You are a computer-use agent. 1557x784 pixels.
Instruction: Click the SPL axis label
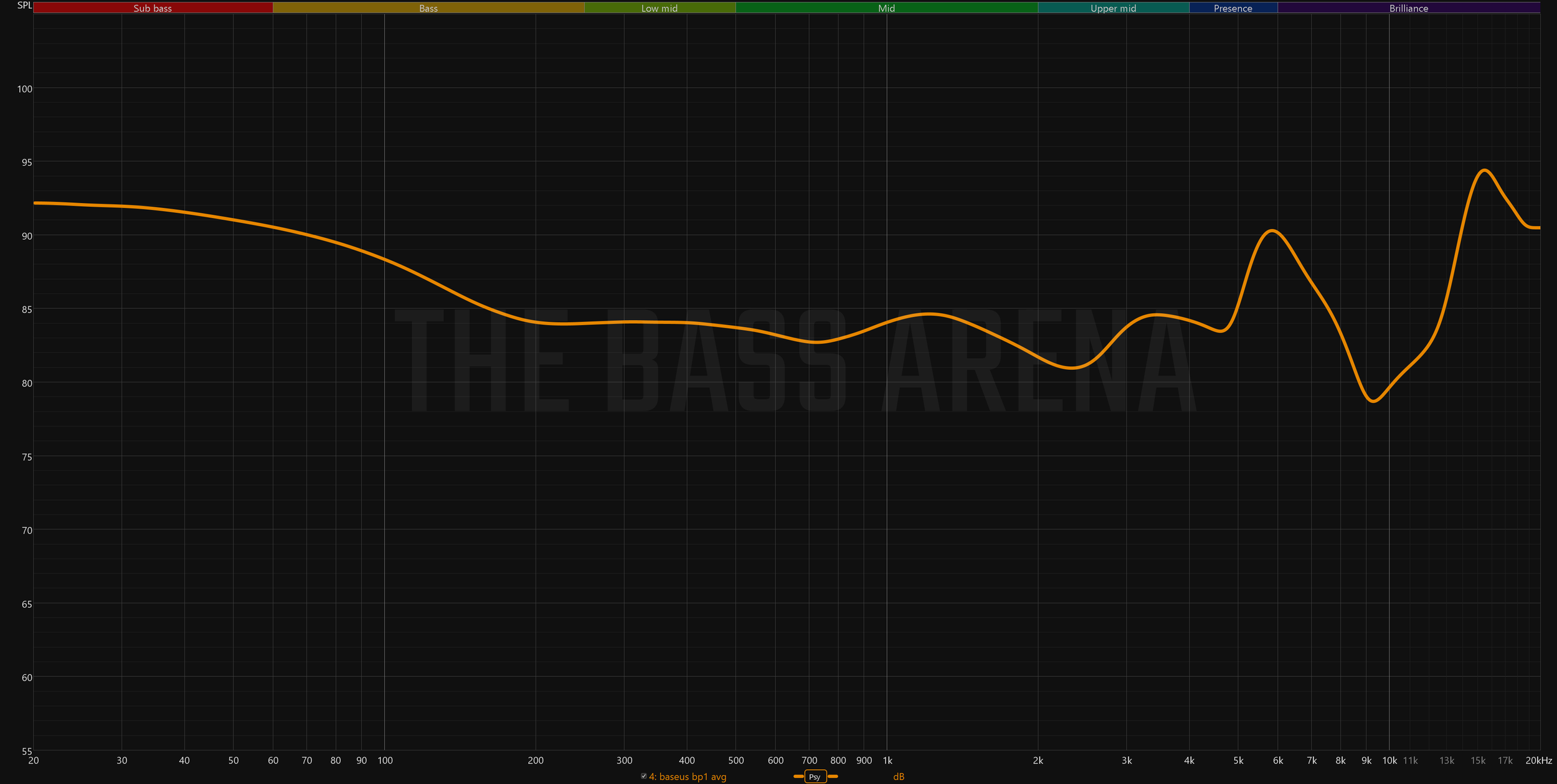click(x=25, y=5)
